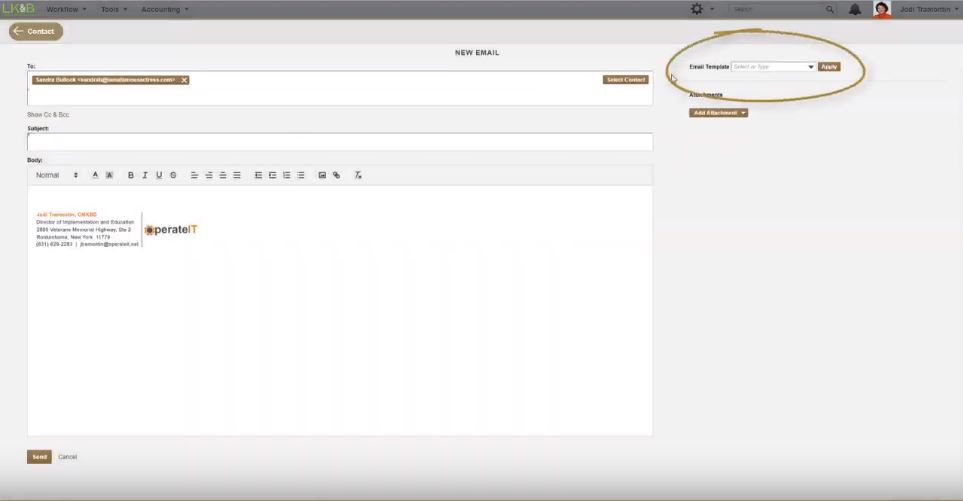Image resolution: width=963 pixels, height=501 pixels.
Task: Insert an image into the body
Action: pos(322,175)
